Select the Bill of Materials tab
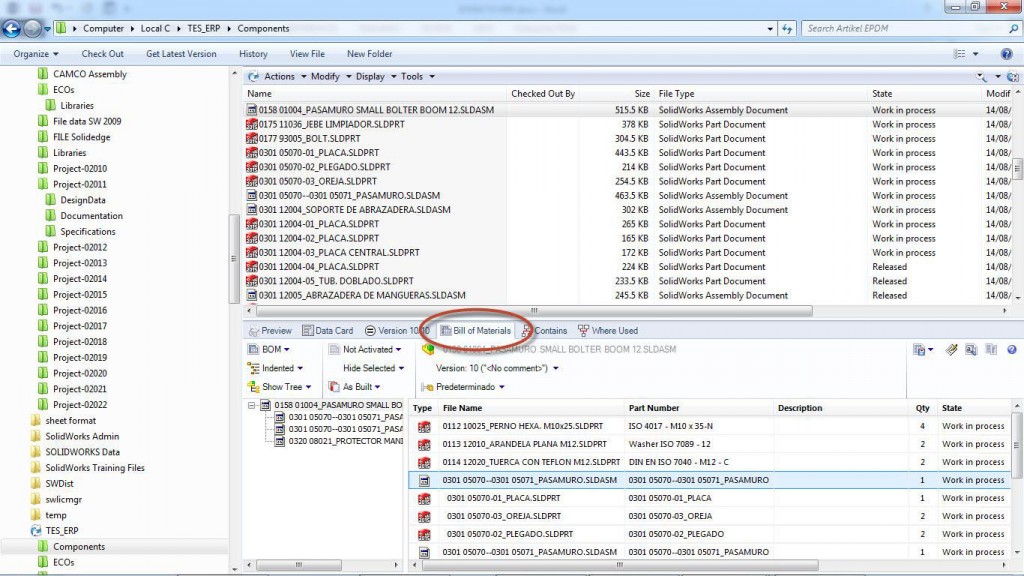 (x=475, y=330)
